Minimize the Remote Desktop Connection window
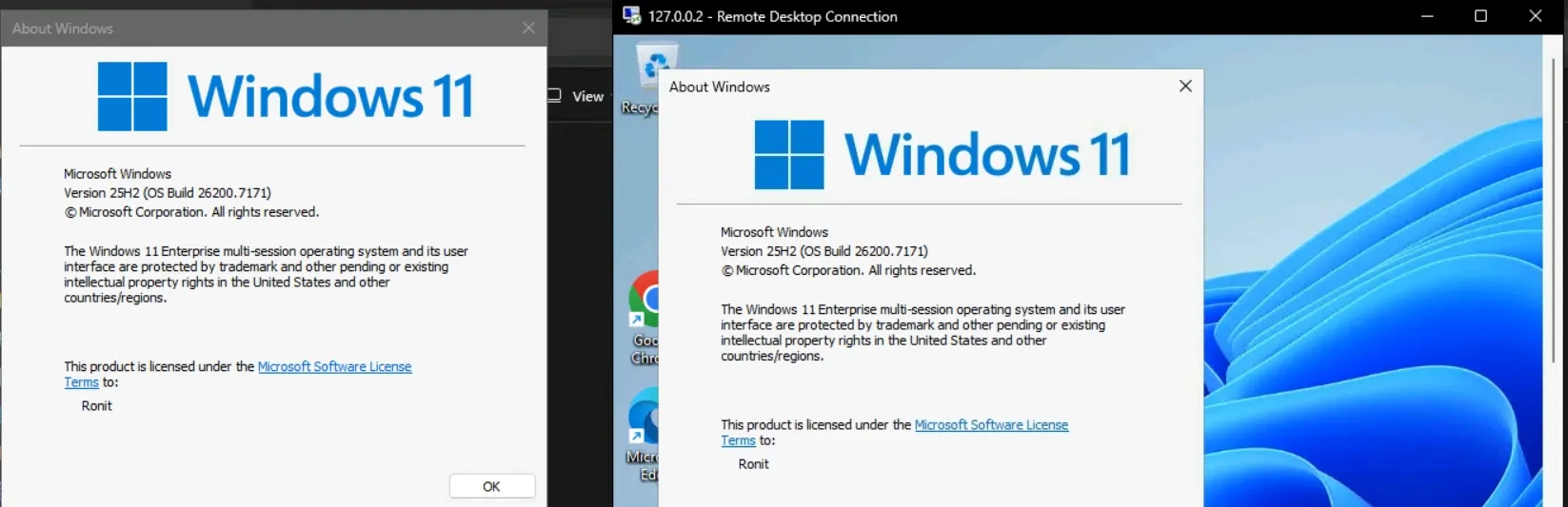This screenshot has width=1568, height=507. pyautogui.click(x=1426, y=16)
